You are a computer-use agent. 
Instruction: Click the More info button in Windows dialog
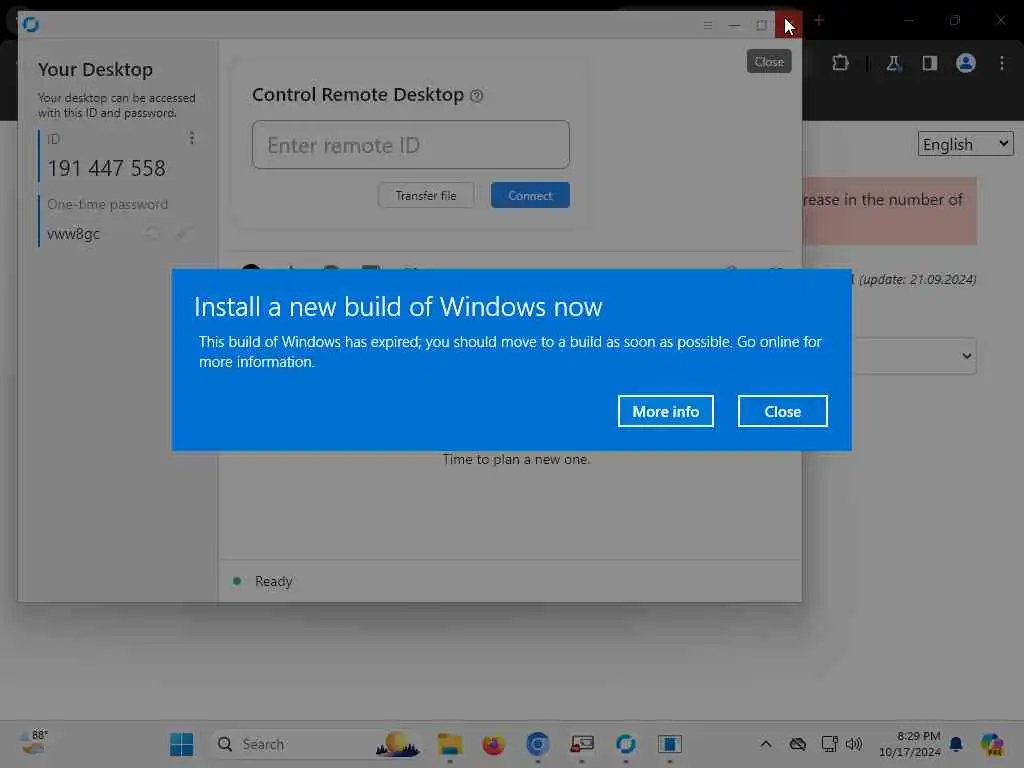(665, 411)
